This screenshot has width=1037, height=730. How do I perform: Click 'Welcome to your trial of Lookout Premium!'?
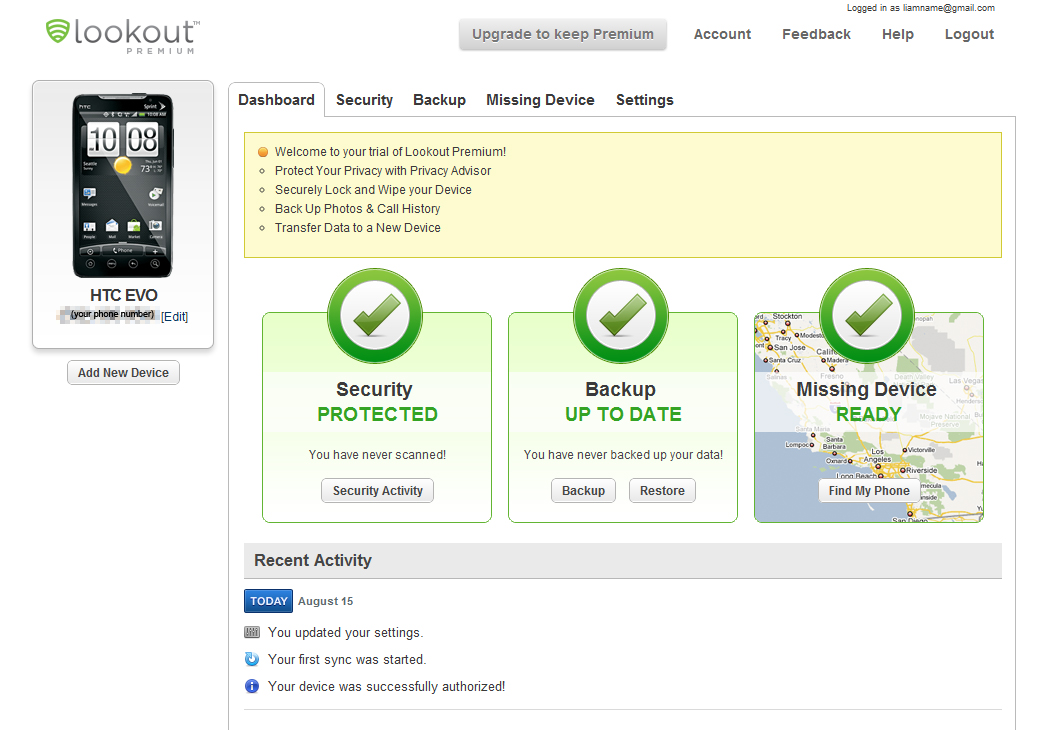pos(390,152)
